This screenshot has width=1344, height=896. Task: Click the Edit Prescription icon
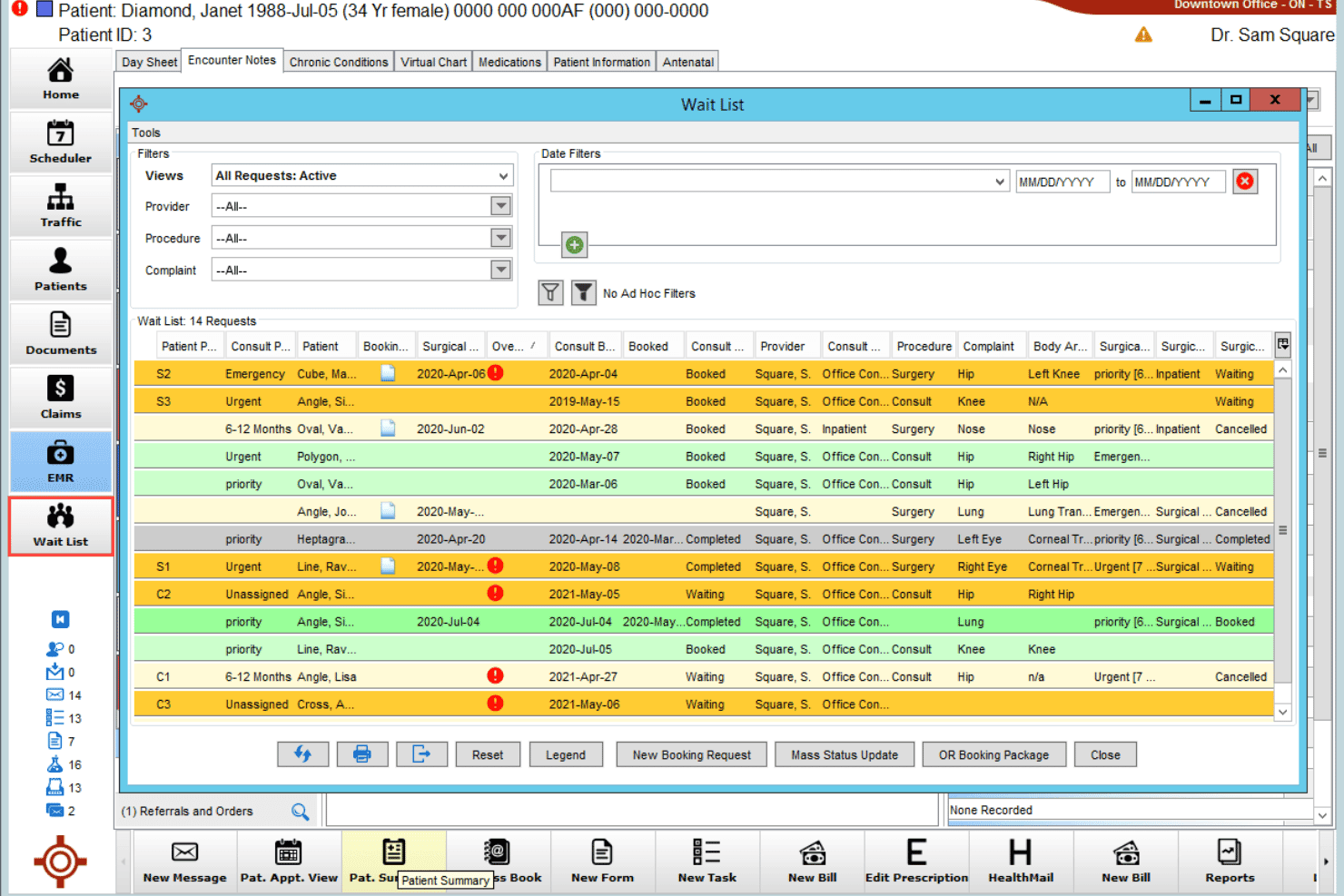(916, 861)
